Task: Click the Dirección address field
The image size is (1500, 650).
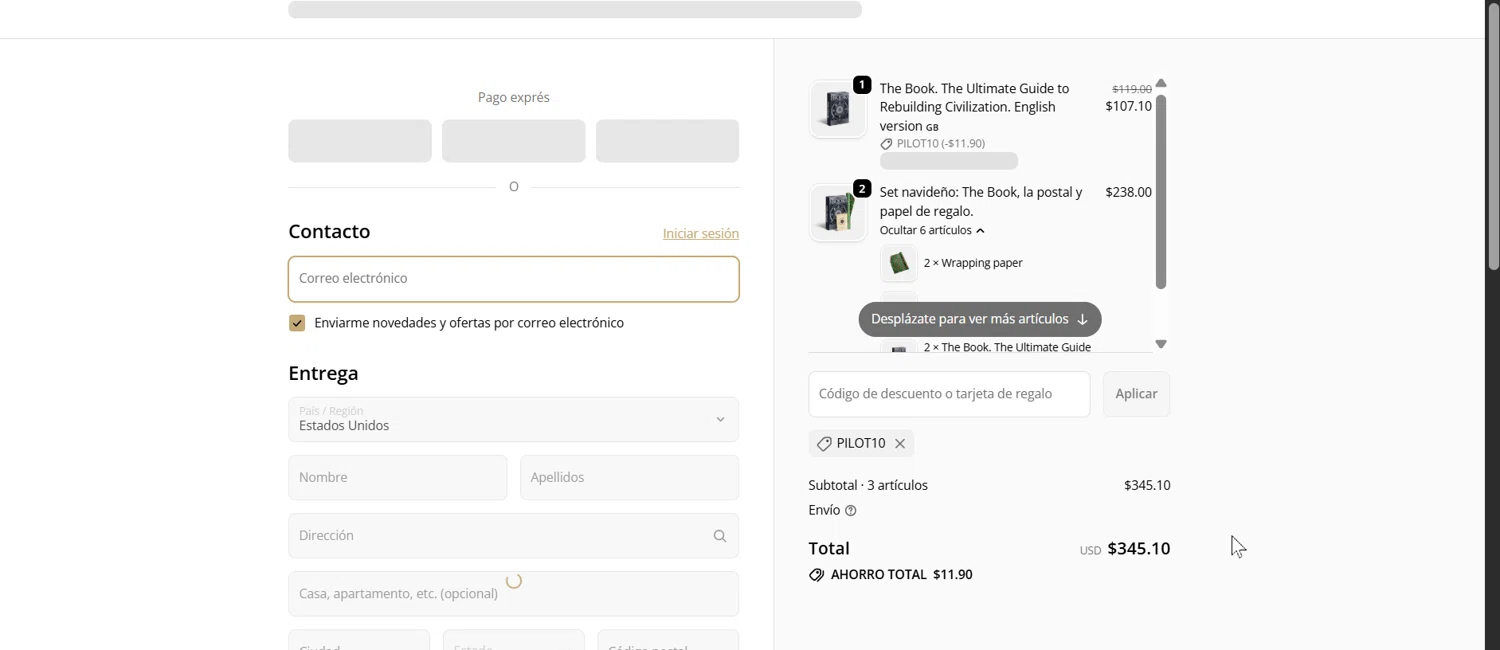Action: coord(513,536)
